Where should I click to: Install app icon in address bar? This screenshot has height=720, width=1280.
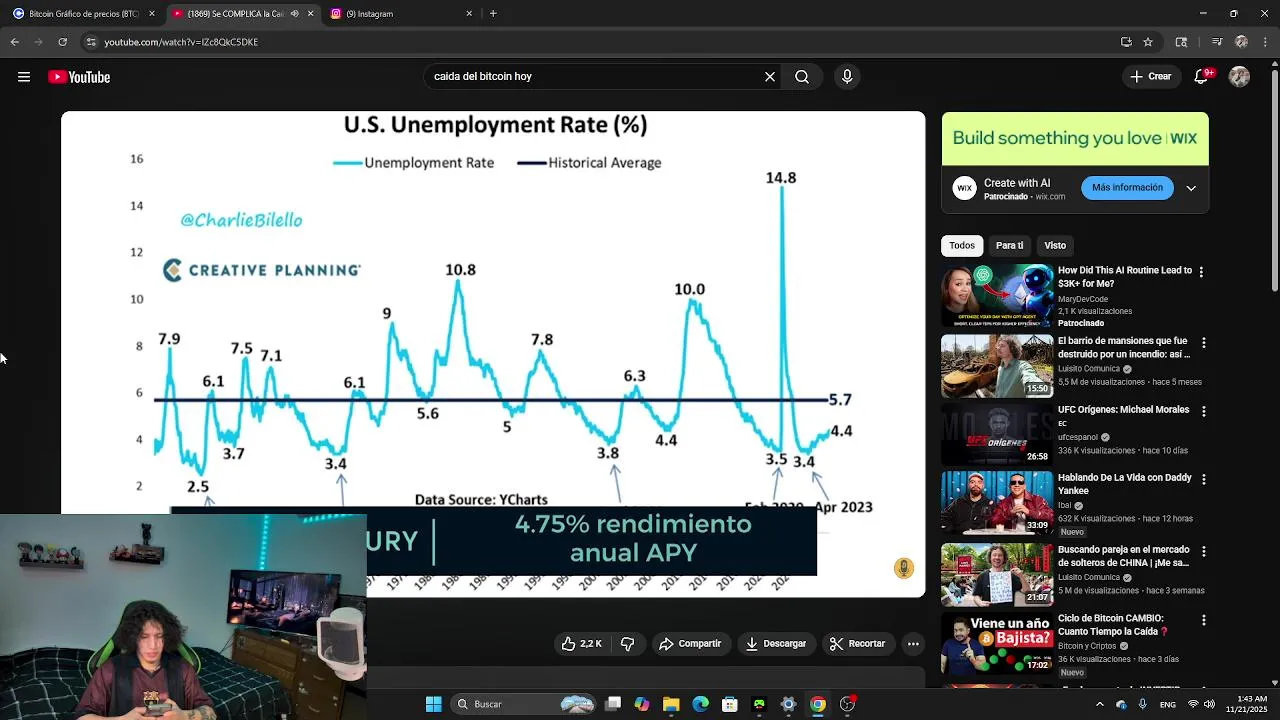click(x=1126, y=42)
